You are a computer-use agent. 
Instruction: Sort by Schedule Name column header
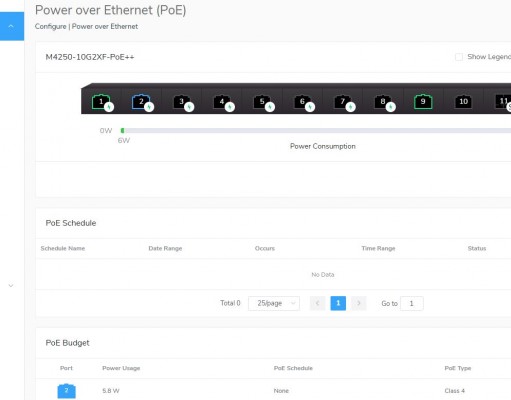pyautogui.click(x=63, y=248)
